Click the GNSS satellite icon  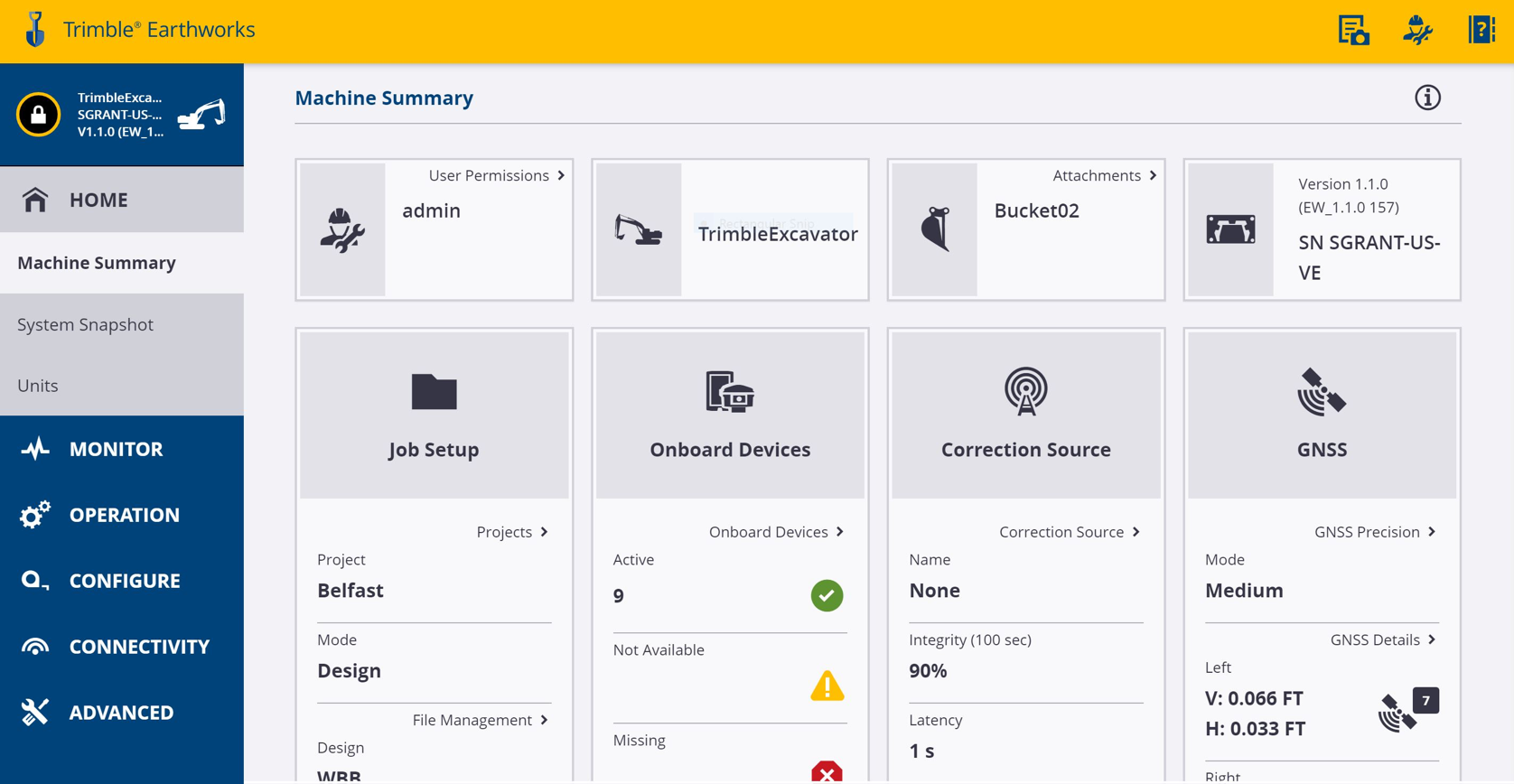(x=1322, y=392)
